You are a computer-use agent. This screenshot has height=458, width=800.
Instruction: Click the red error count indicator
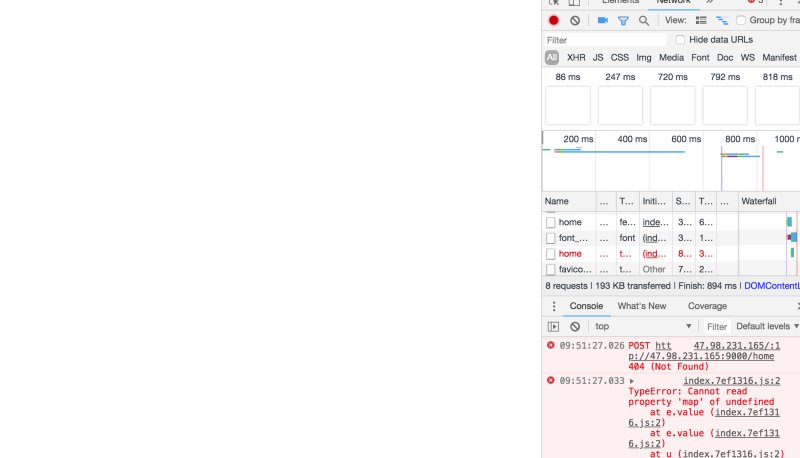pos(755,2)
